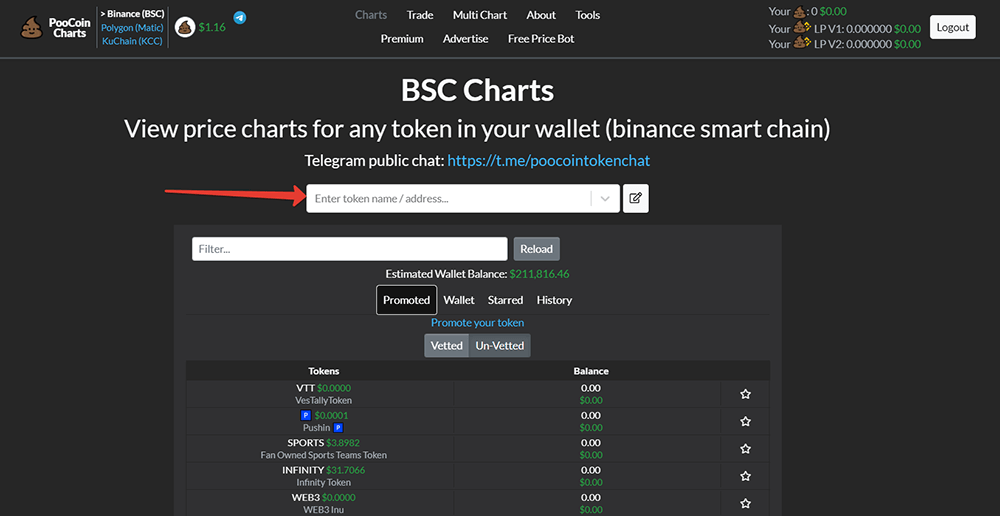Image resolution: width=1000 pixels, height=516 pixels.
Task: Open the Premium menu item
Action: point(402,39)
